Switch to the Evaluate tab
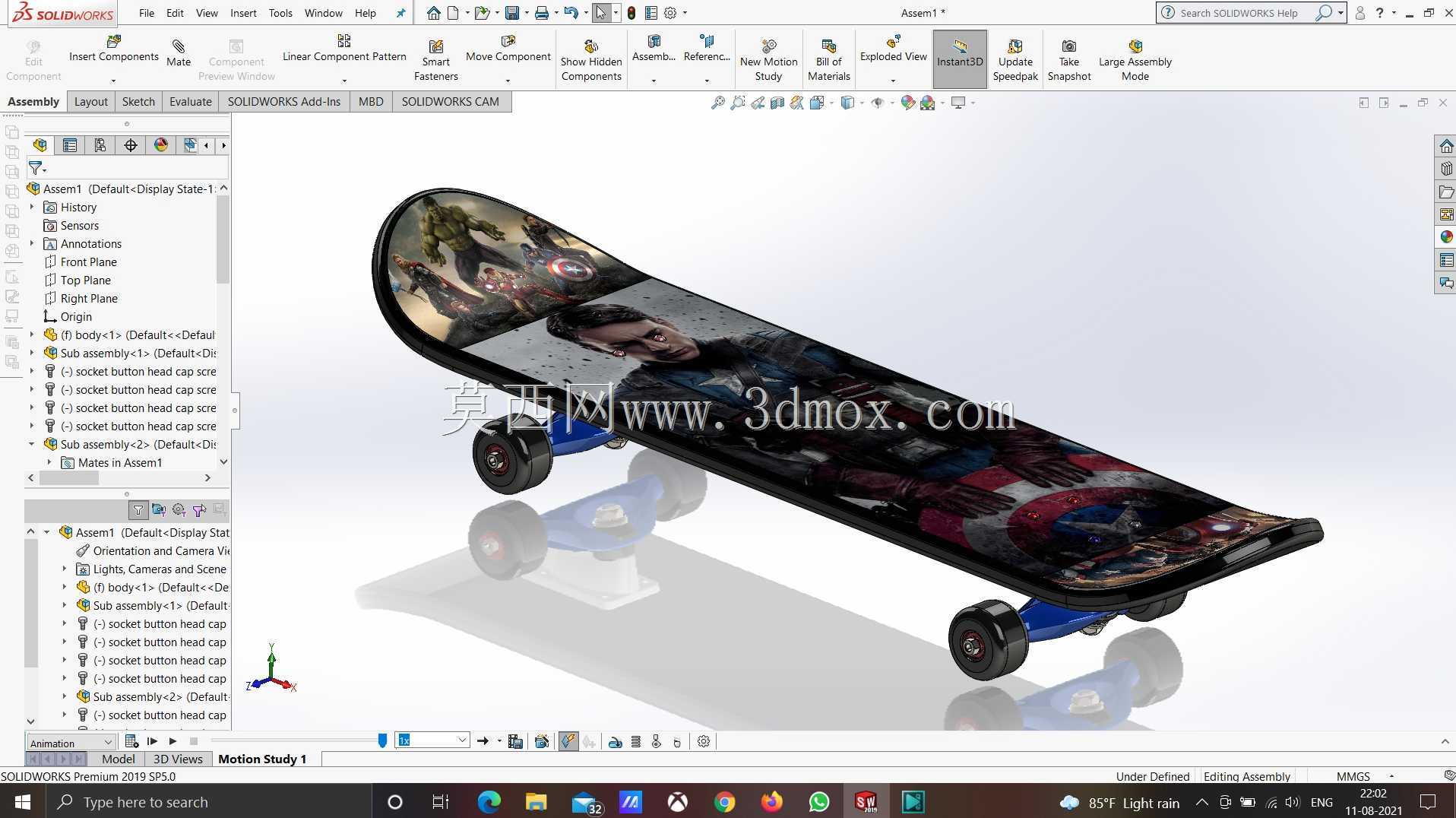This screenshot has width=1456, height=818. tap(190, 101)
